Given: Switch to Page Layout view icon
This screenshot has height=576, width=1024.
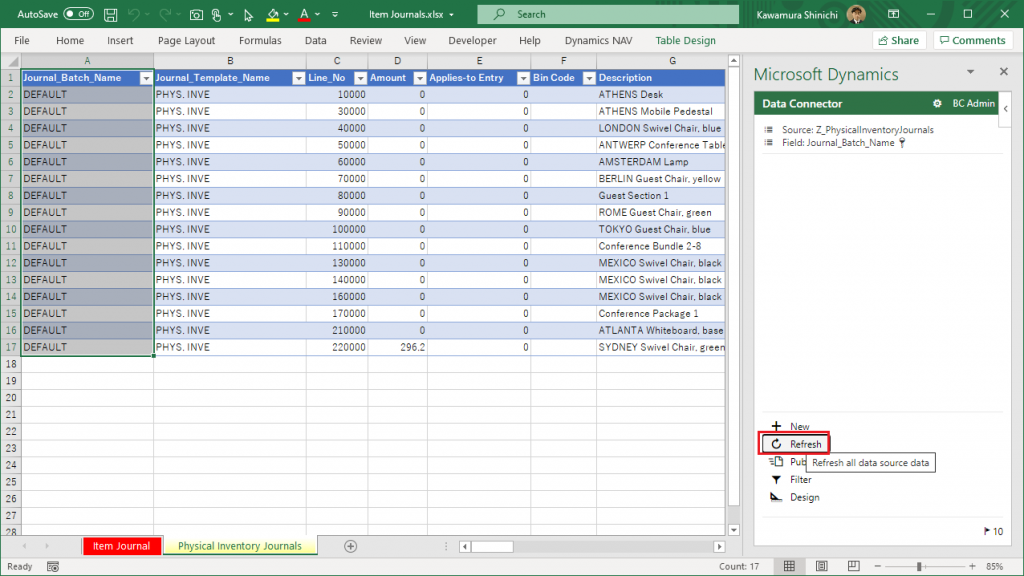Looking at the screenshot, I should 822,566.
